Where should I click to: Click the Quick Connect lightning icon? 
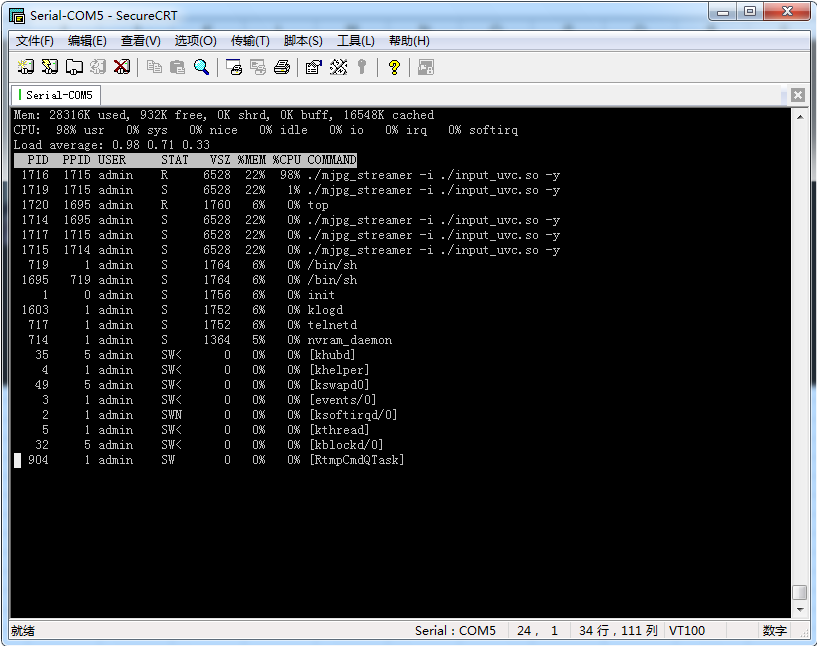pos(50,67)
